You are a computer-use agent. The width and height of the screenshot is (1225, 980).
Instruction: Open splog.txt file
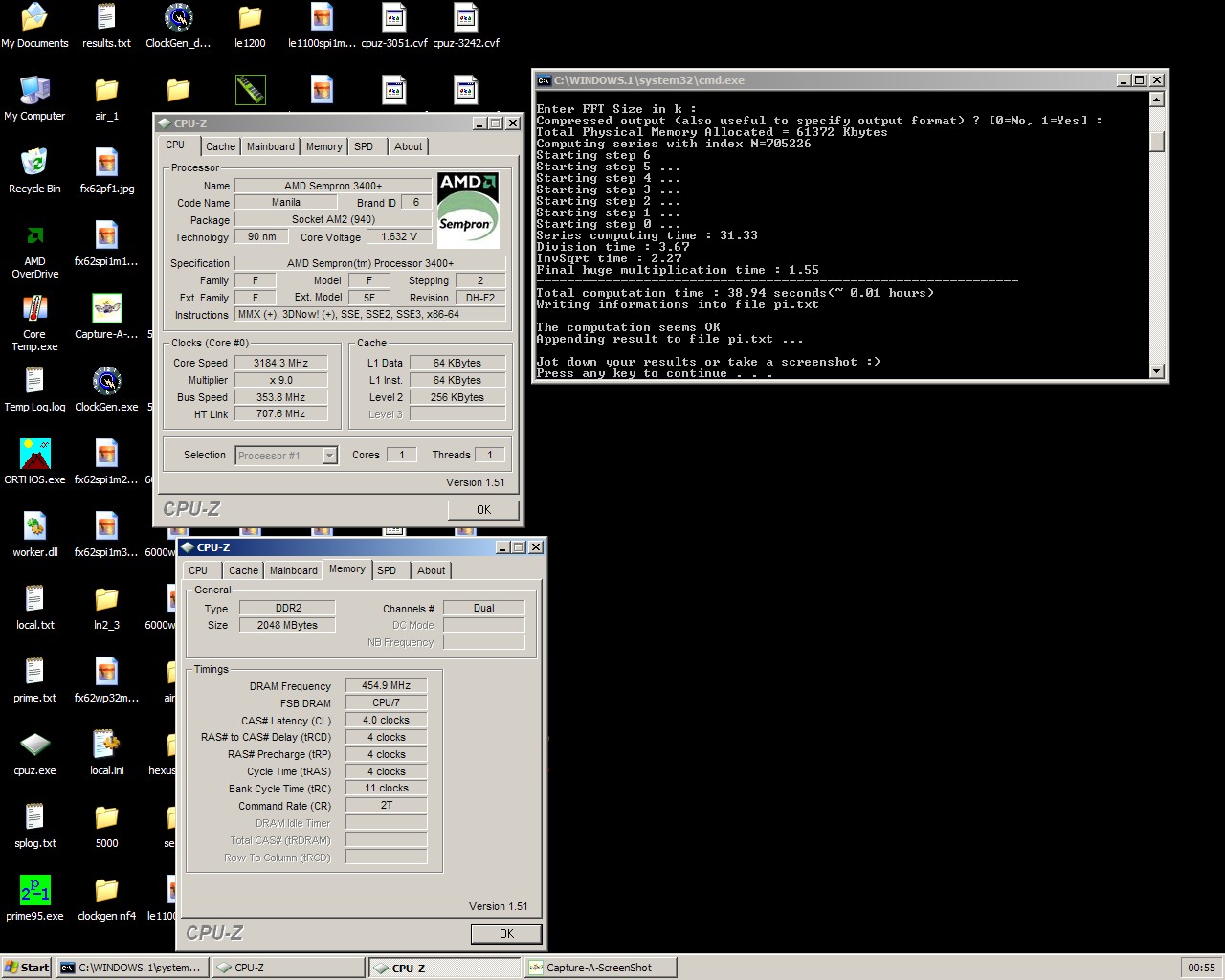(x=34, y=826)
